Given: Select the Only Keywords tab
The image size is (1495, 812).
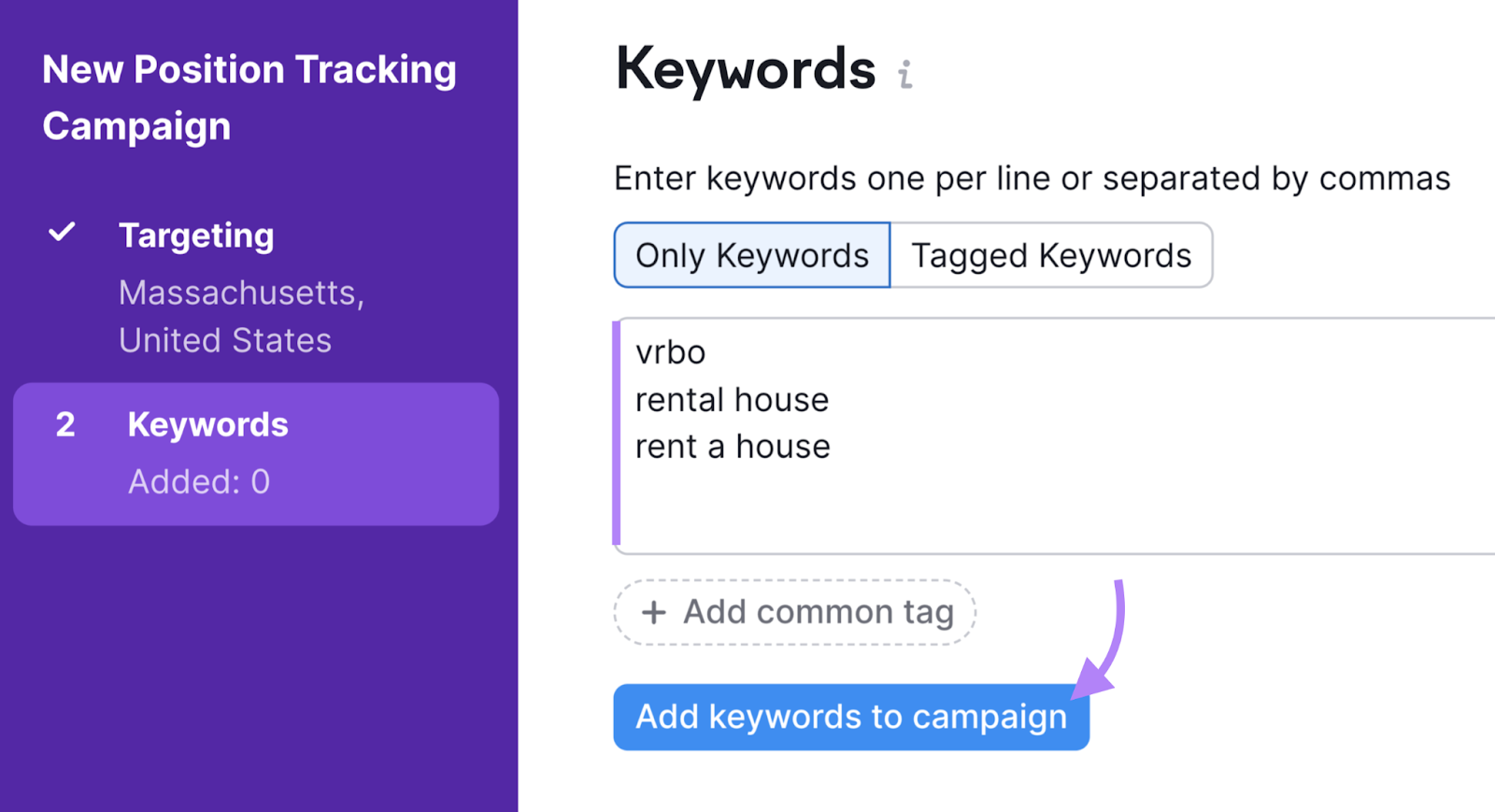Looking at the screenshot, I should click(x=752, y=255).
